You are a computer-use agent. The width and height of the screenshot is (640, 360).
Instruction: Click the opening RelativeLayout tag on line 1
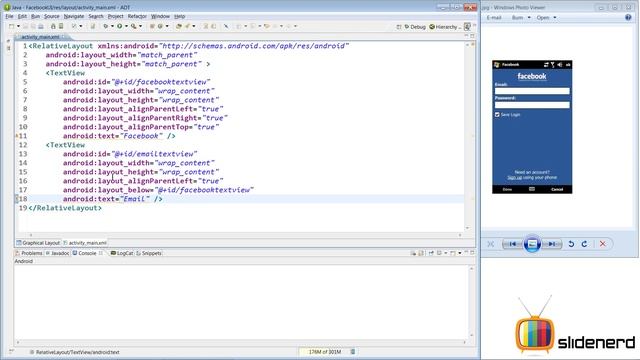pyautogui.click(x=60, y=46)
